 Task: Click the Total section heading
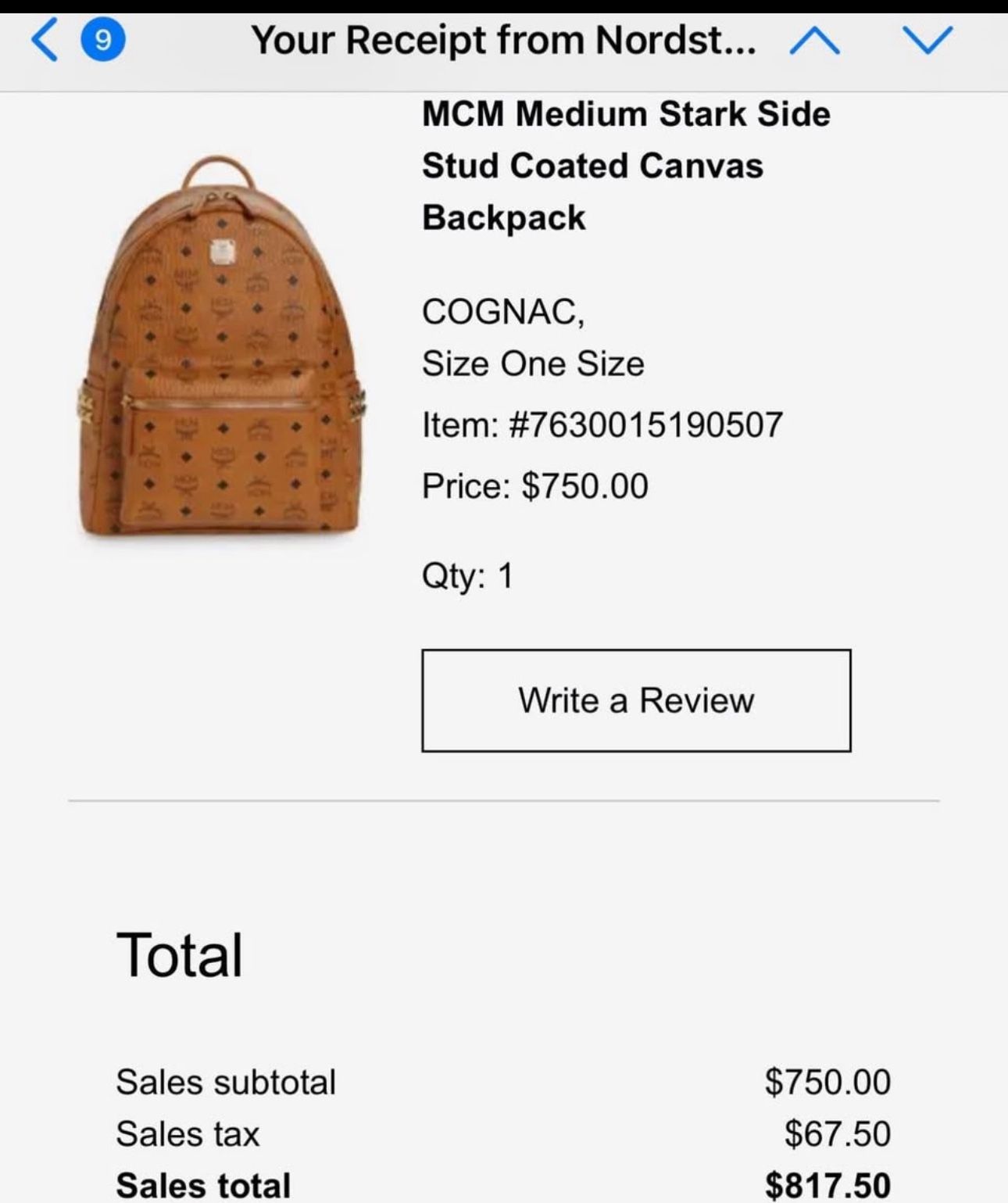pos(180,955)
